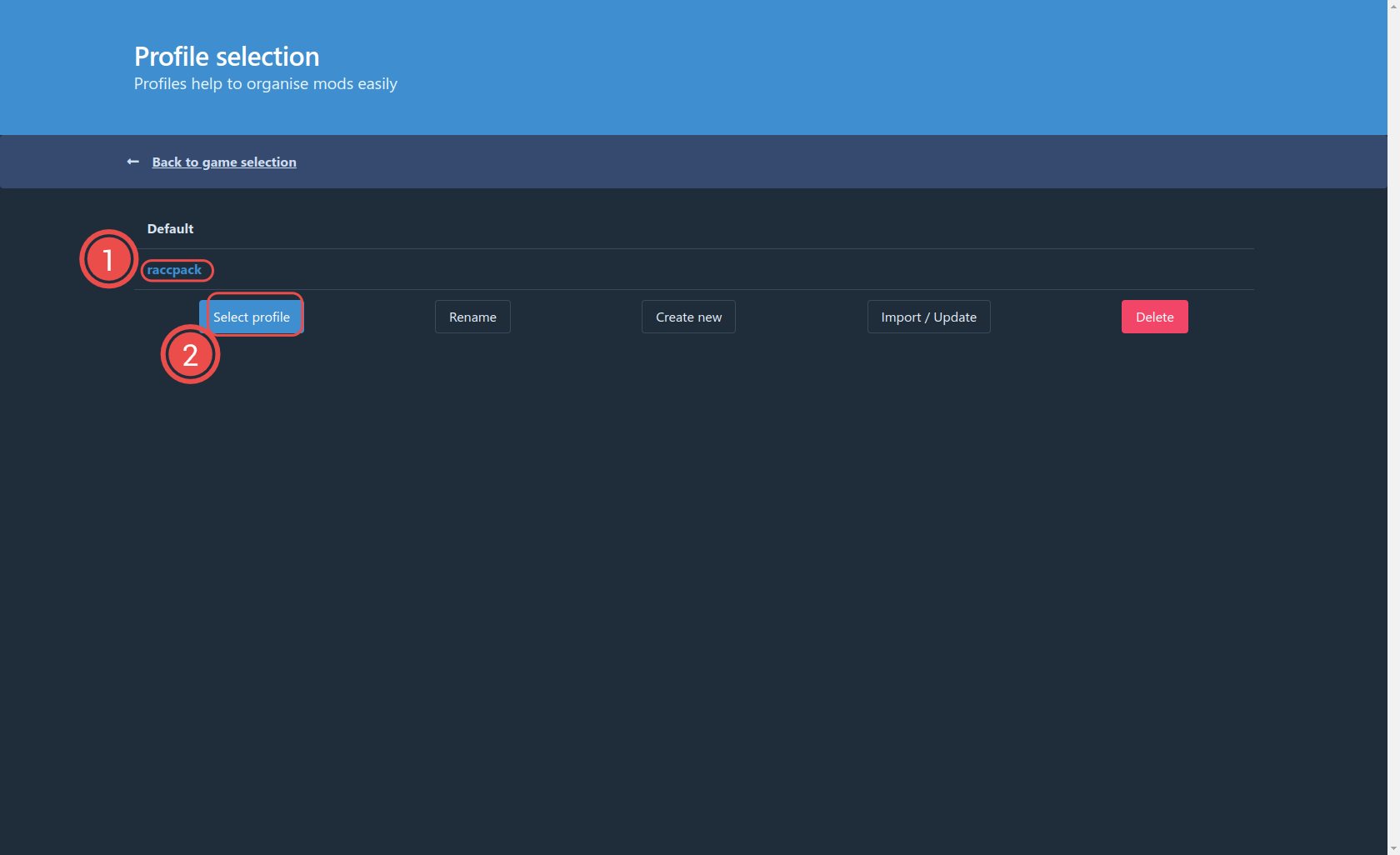
Task: Rename the selected profile
Action: (472, 317)
